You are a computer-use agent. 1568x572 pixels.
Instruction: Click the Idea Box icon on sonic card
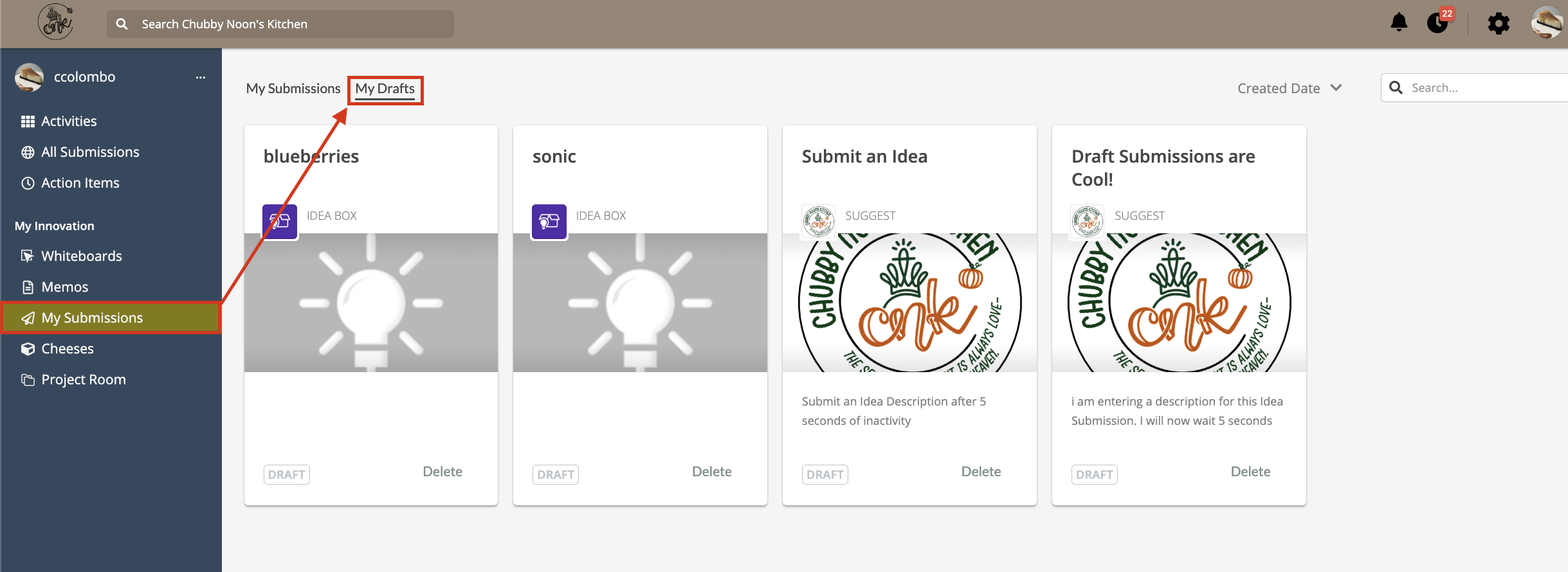coord(549,222)
